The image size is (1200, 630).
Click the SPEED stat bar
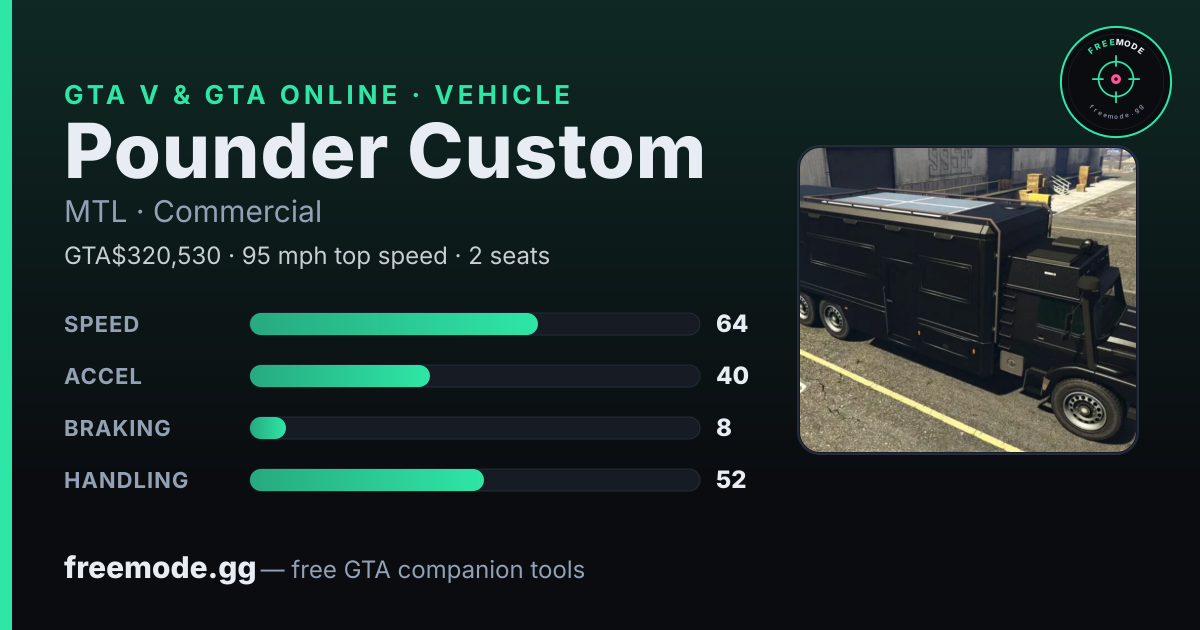[x=474, y=324]
